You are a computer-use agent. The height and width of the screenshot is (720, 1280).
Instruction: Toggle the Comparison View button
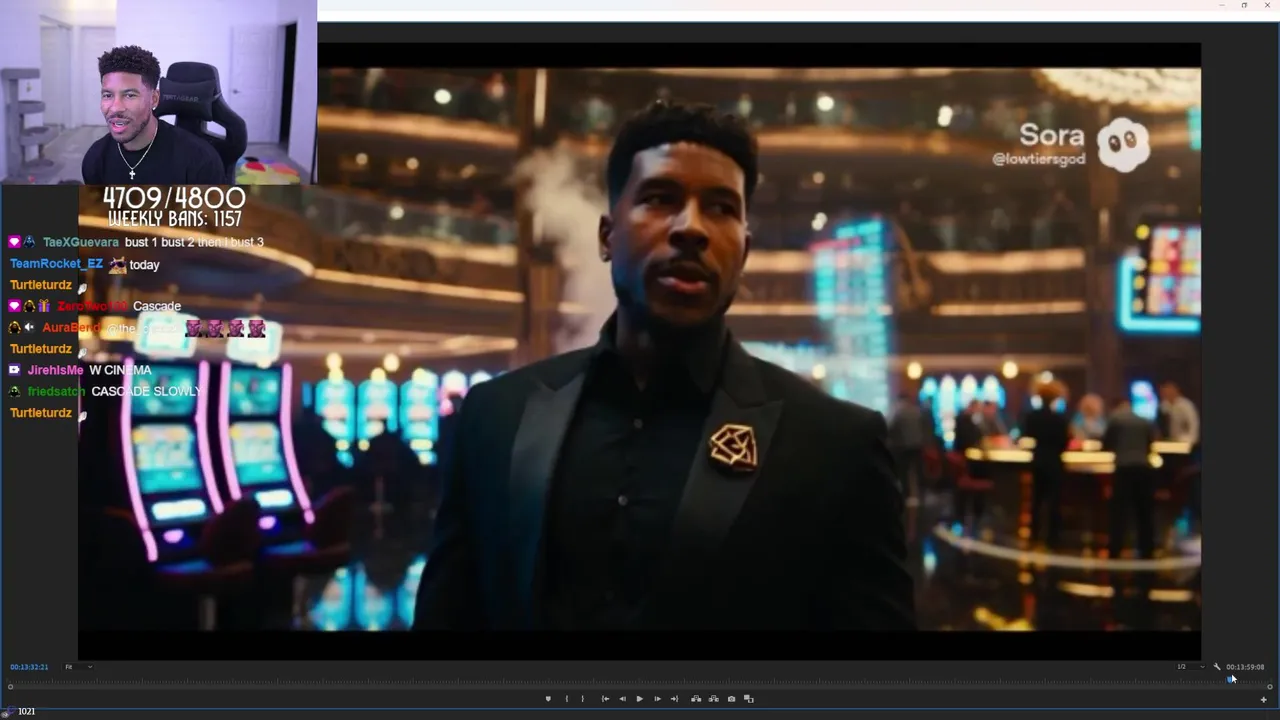coord(748,699)
